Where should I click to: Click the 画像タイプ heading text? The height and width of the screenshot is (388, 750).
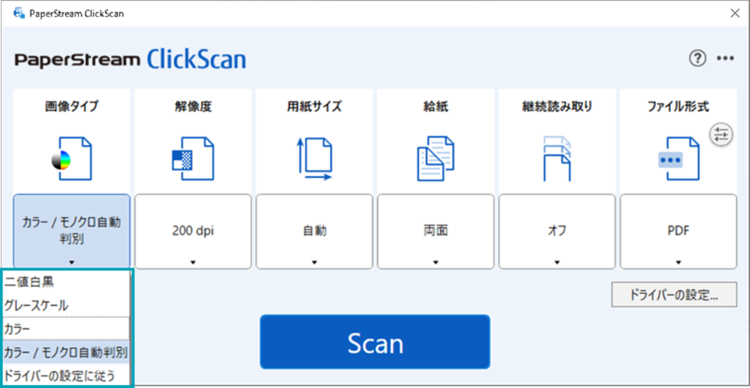coord(72,107)
